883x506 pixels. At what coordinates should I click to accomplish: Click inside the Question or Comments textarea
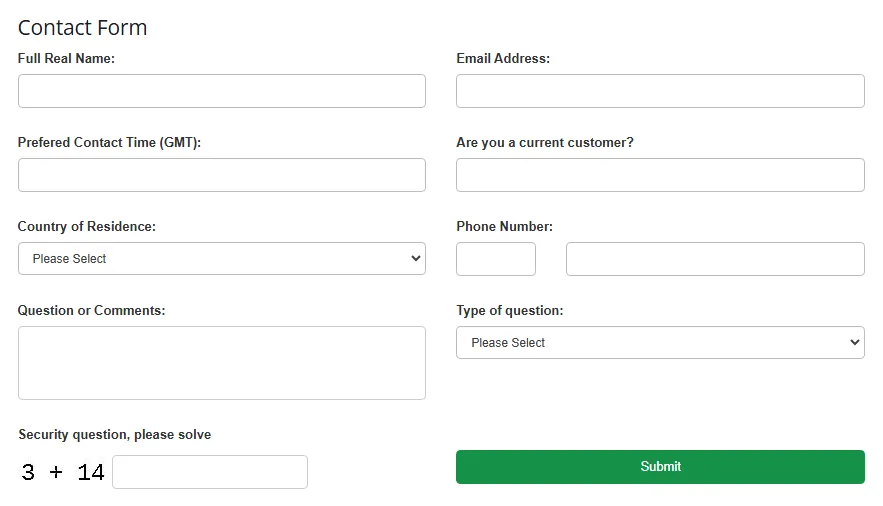click(221, 363)
